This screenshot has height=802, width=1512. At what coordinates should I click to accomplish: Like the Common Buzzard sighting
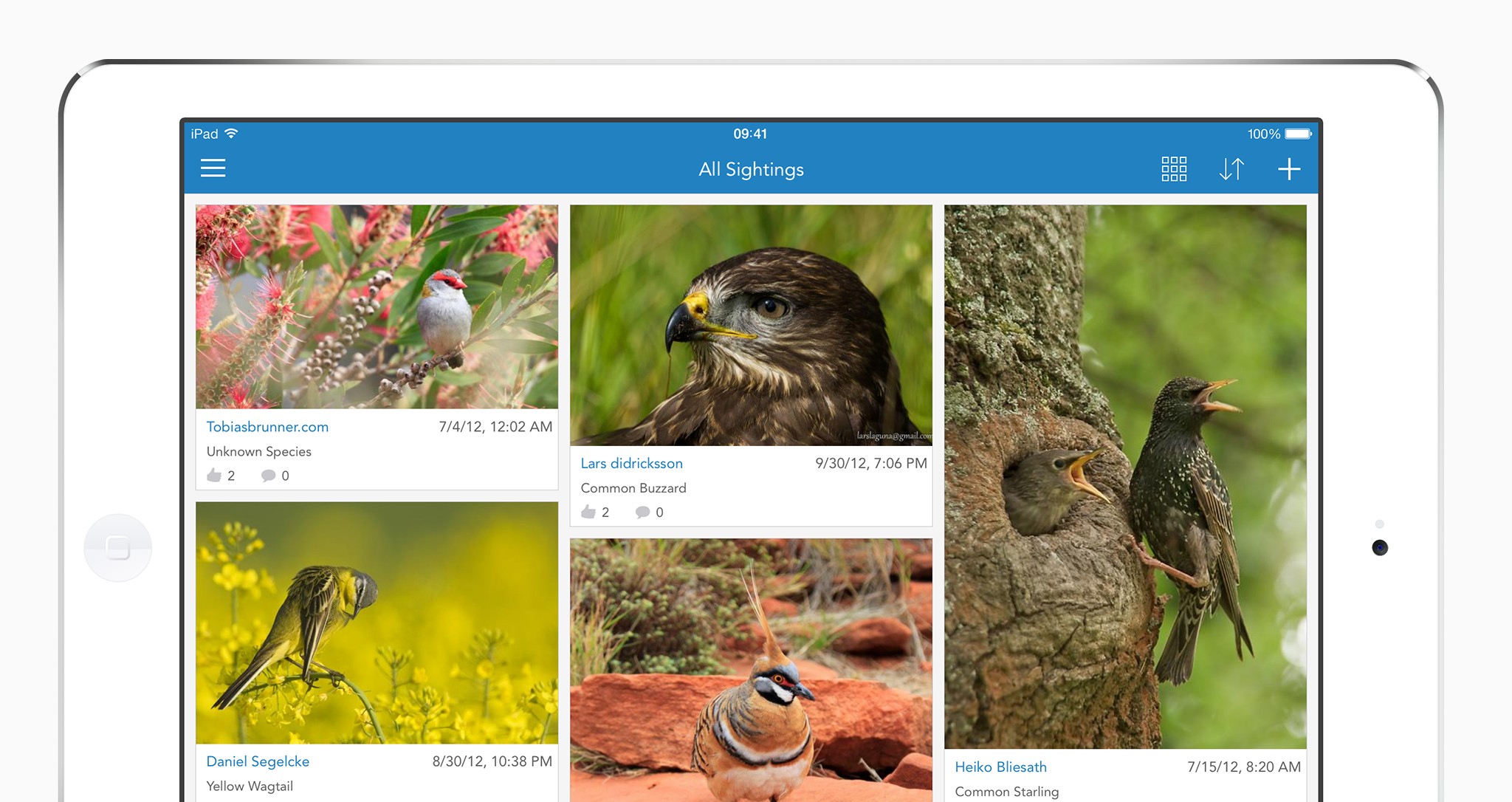(588, 512)
